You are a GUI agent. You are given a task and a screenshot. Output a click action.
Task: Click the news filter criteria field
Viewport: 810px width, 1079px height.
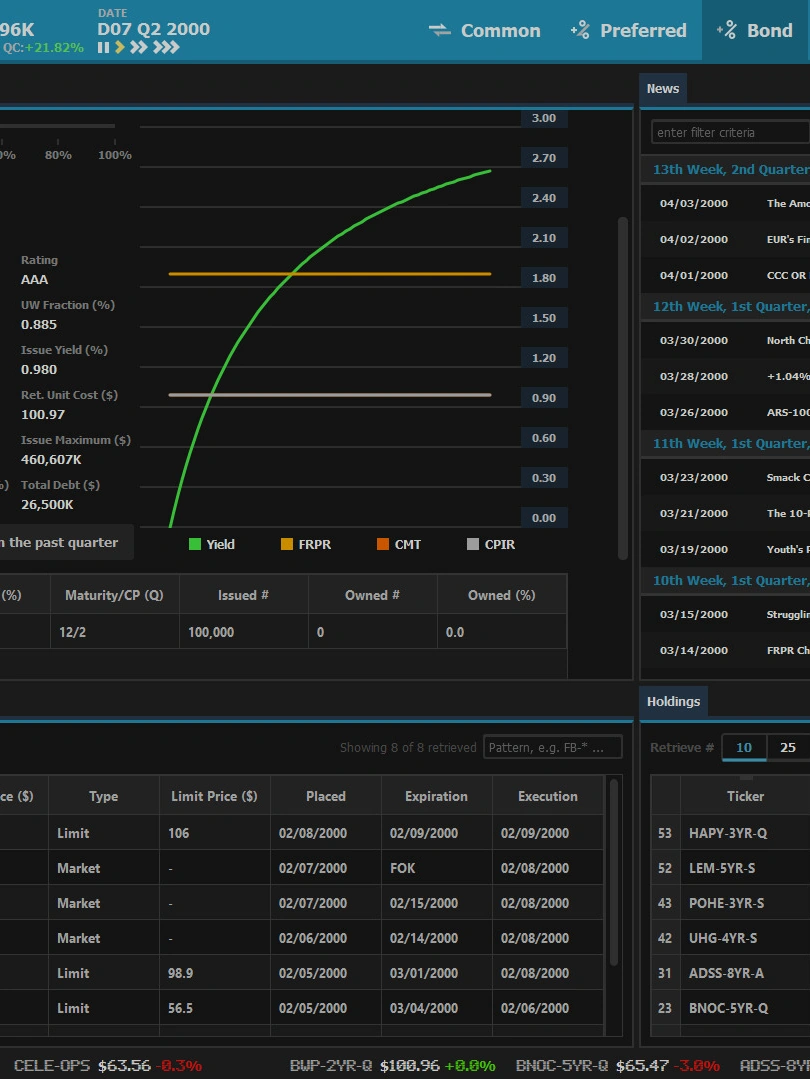tap(730, 132)
